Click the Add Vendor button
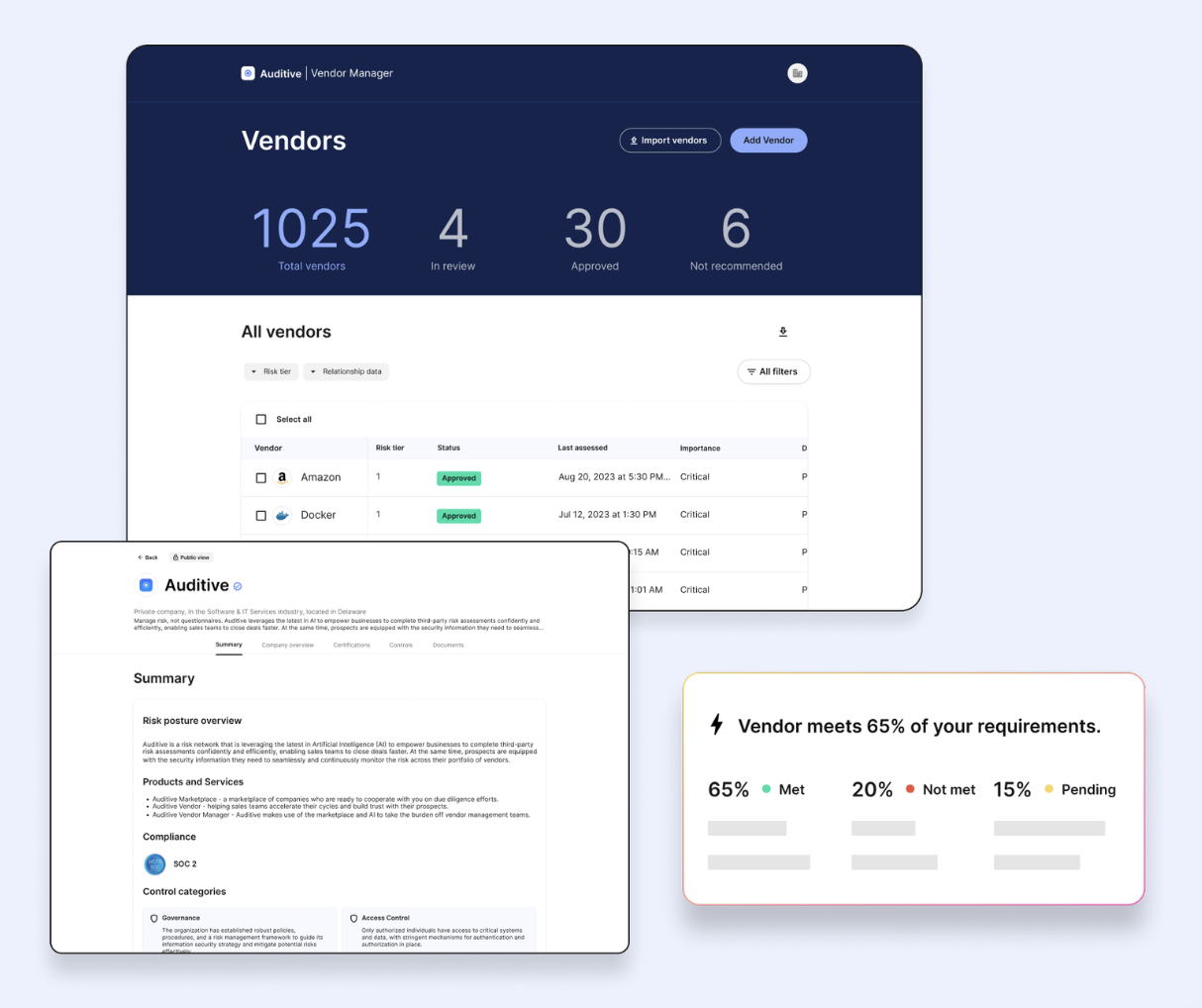Screen dimensions: 1202x1008 pyautogui.click(x=768, y=141)
